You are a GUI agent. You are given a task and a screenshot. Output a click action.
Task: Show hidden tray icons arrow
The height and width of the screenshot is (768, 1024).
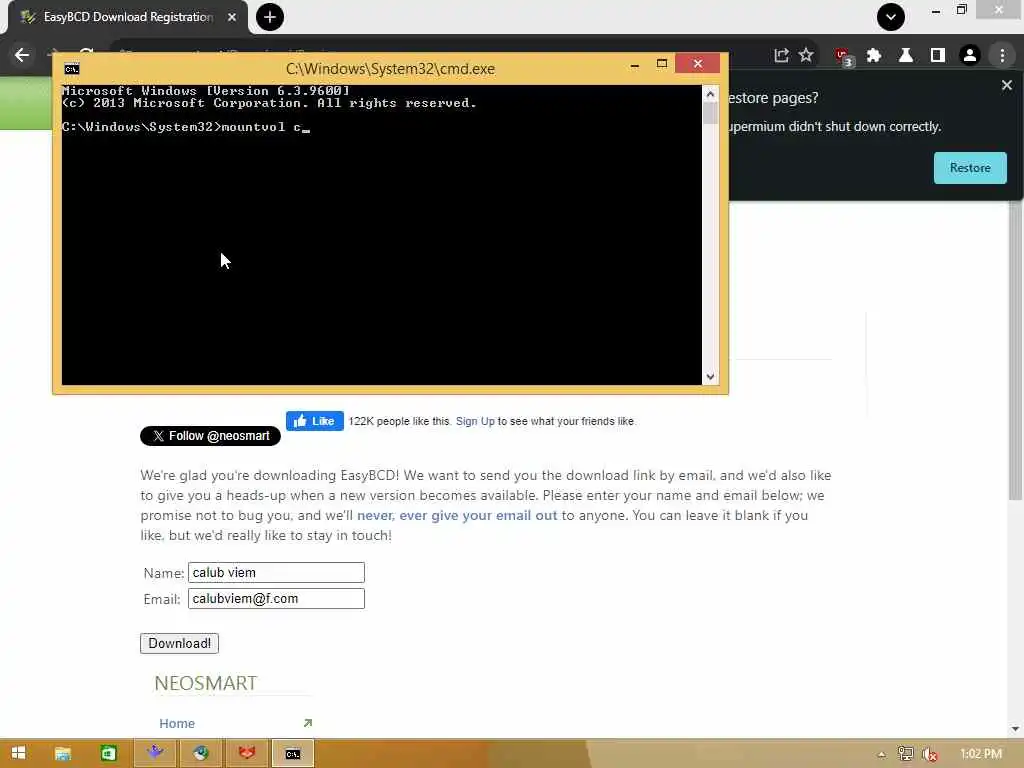(x=882, y=754)
